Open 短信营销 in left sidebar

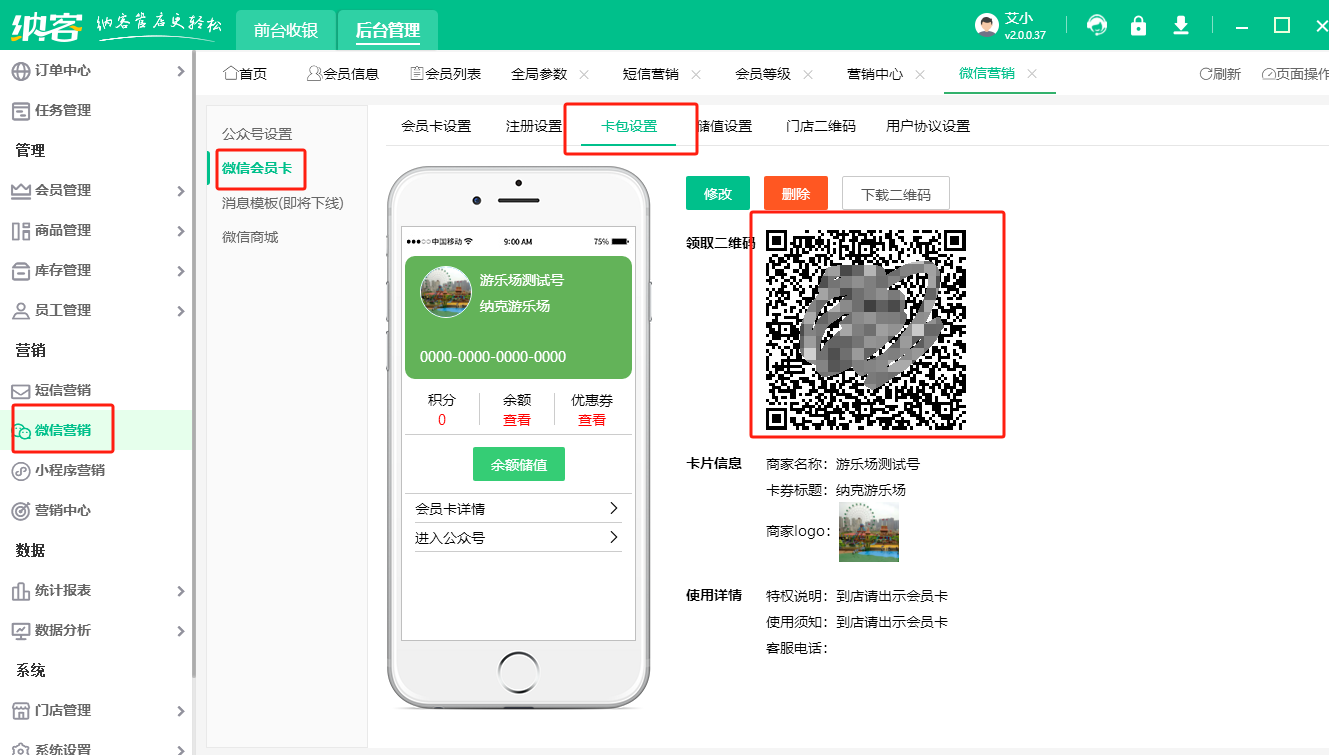63,390
